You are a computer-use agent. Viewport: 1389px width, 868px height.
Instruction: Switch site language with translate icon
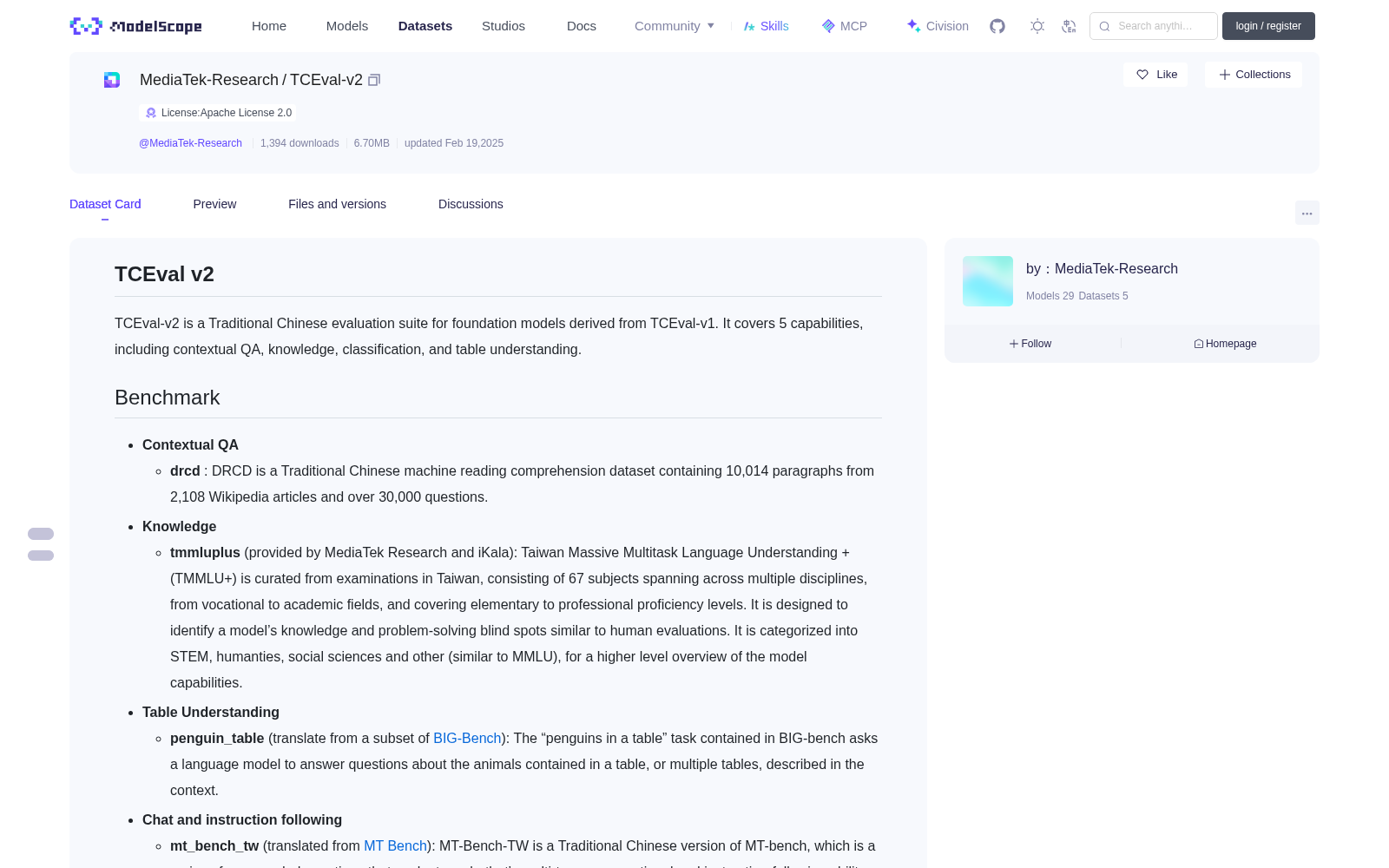click(1069, 26)
